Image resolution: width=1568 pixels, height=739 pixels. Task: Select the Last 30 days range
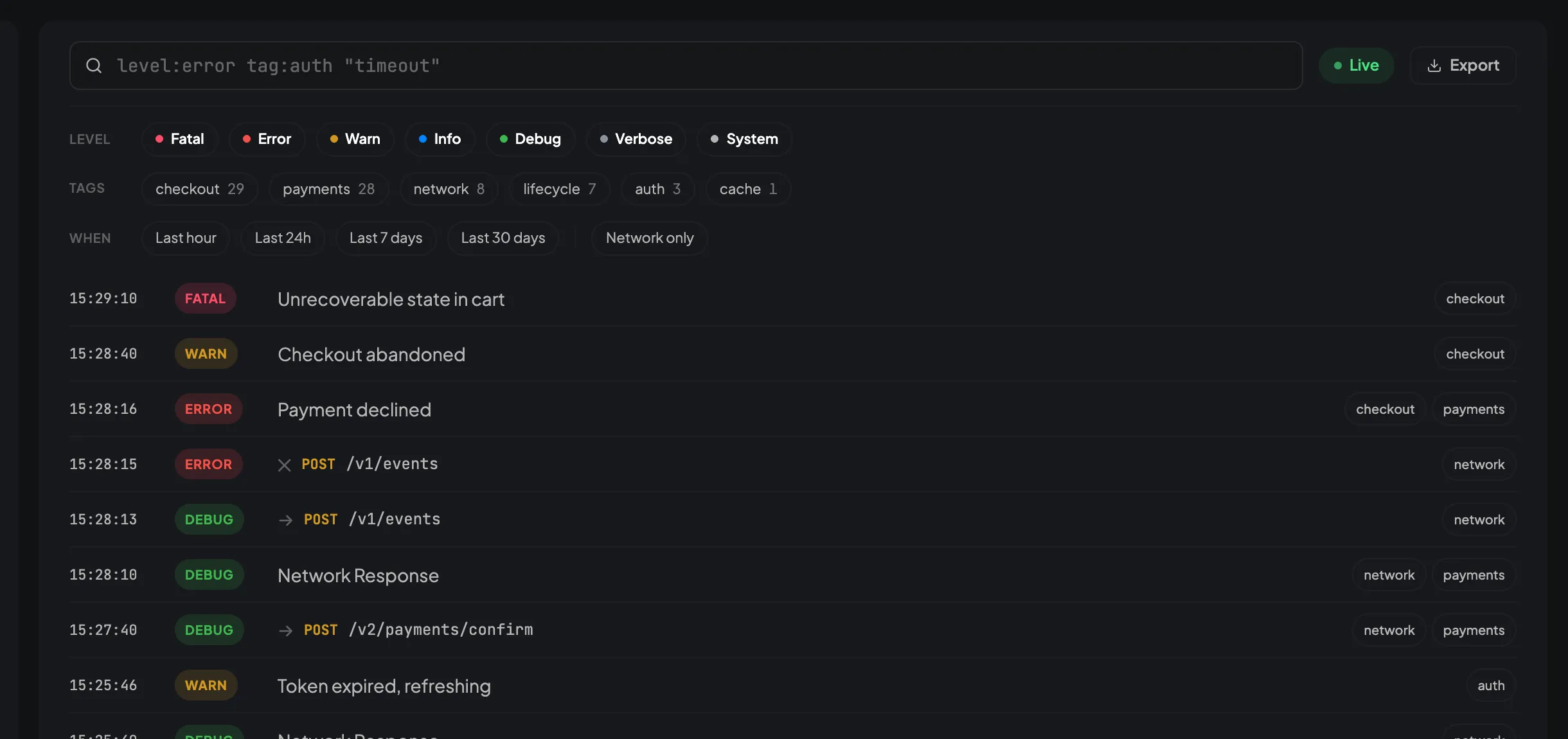click(x=503, y=238)
